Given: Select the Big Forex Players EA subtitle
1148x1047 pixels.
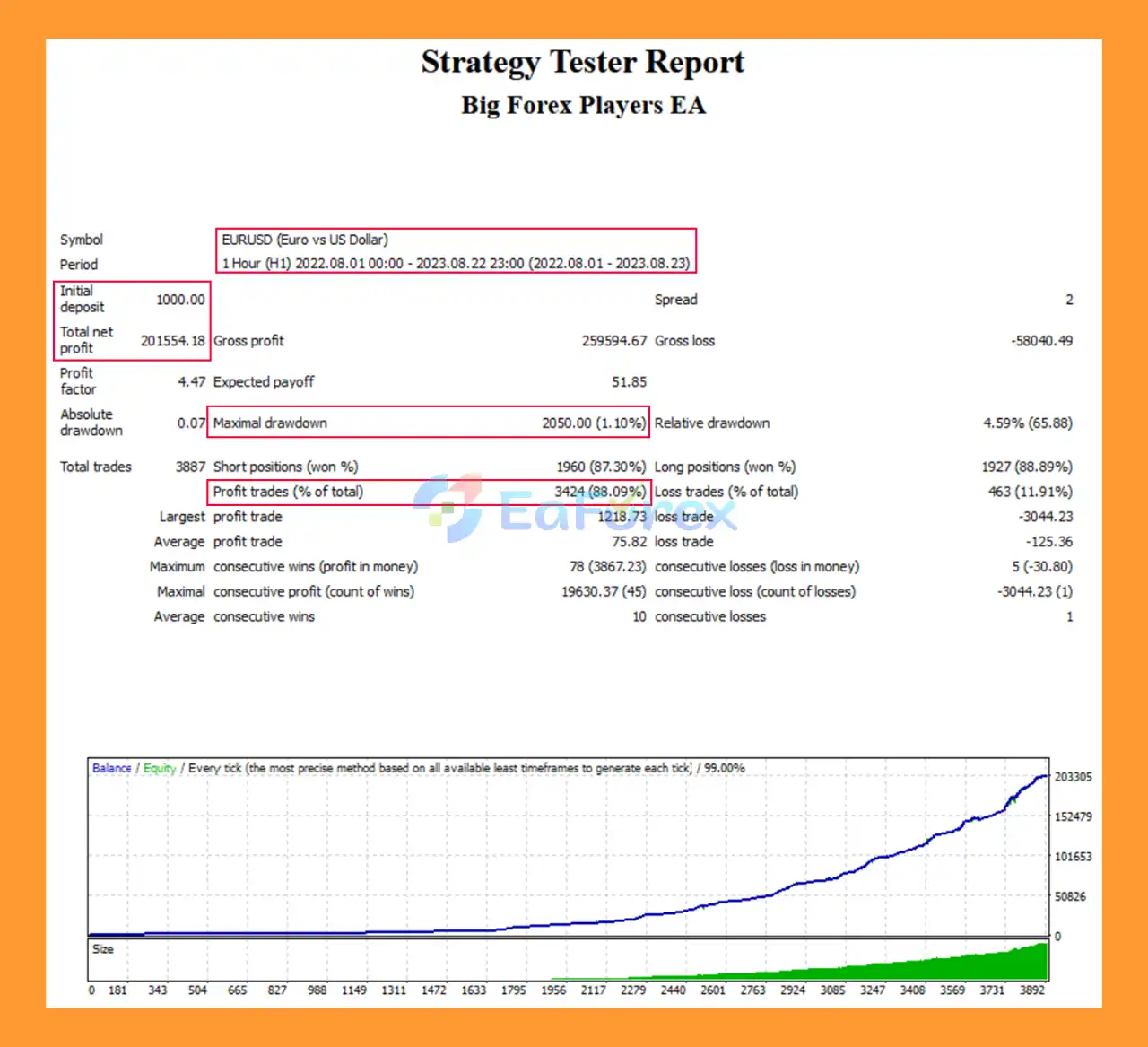Looking at the screenshot, I should [x=583, y=106].
